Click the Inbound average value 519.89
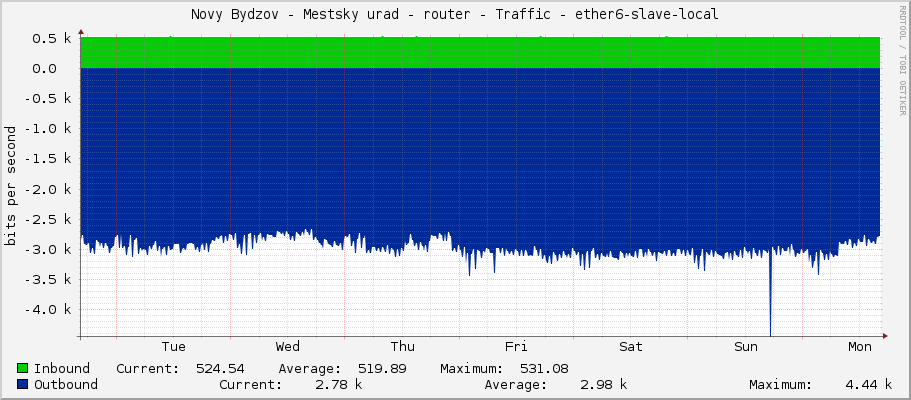Screen dimensions: 911x400 tap(382, 369)
